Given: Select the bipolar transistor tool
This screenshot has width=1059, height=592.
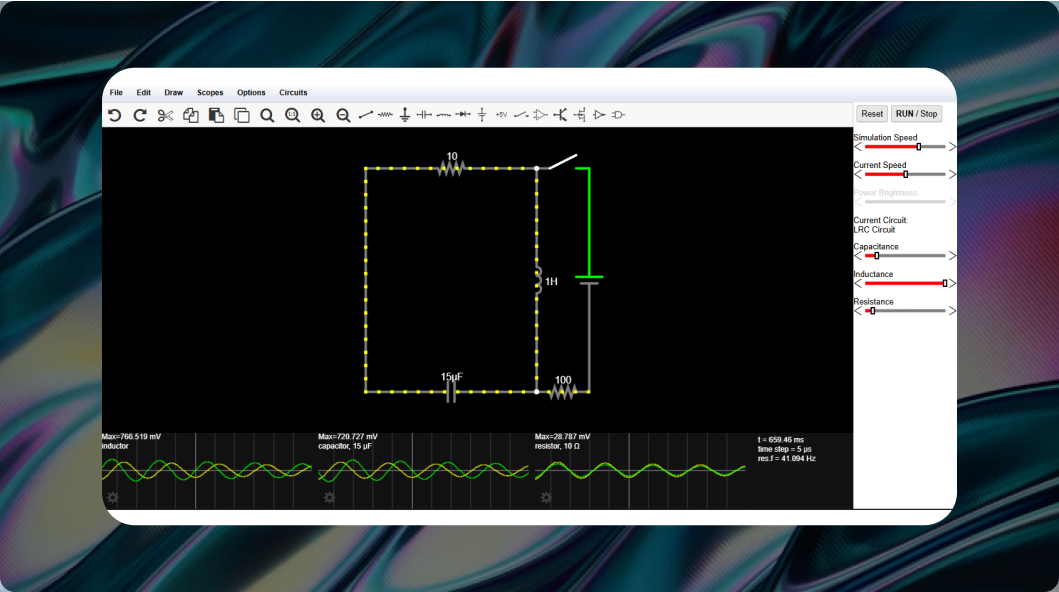Looking at the screenshot, I should click(x=560, y=115).
